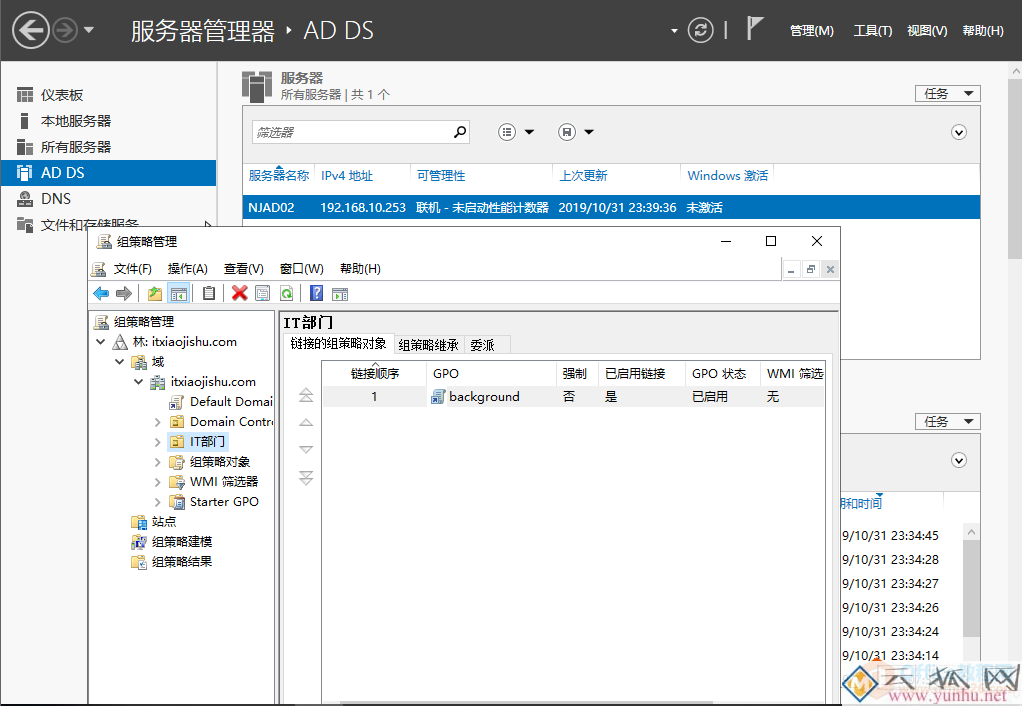Open the 管理(M) dropdown in 服务器管理器

812,30
